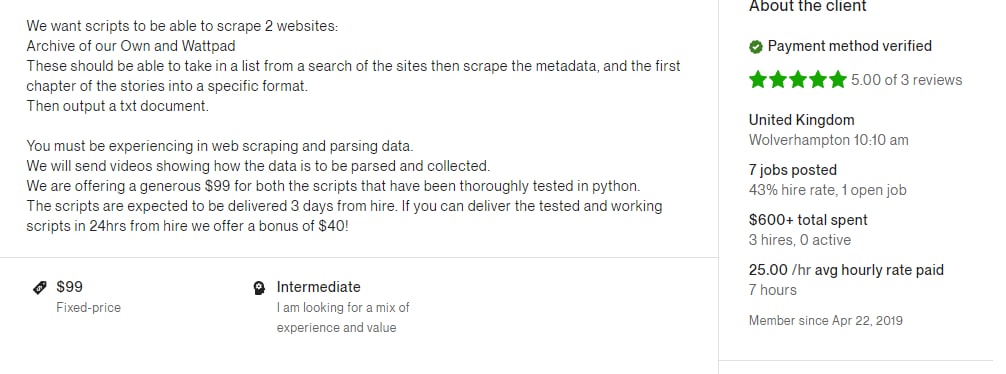Click the 'Intermediate' experience level label
The height and width of the screenshot is (374, 1006).
(x=318, y=287)
